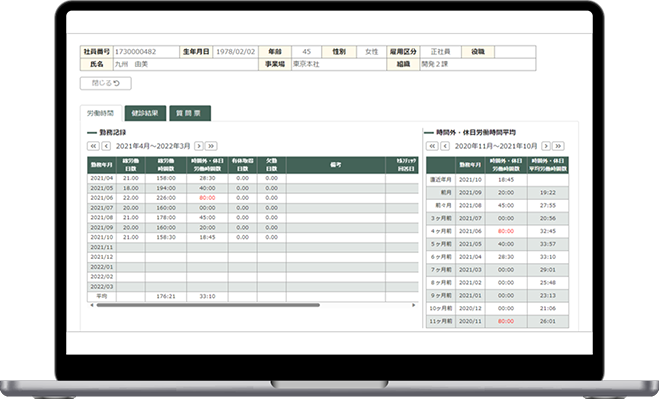Select the 2022/01 row in 勤務記録
Screen dimensions: 659x399
pos(253,267)
